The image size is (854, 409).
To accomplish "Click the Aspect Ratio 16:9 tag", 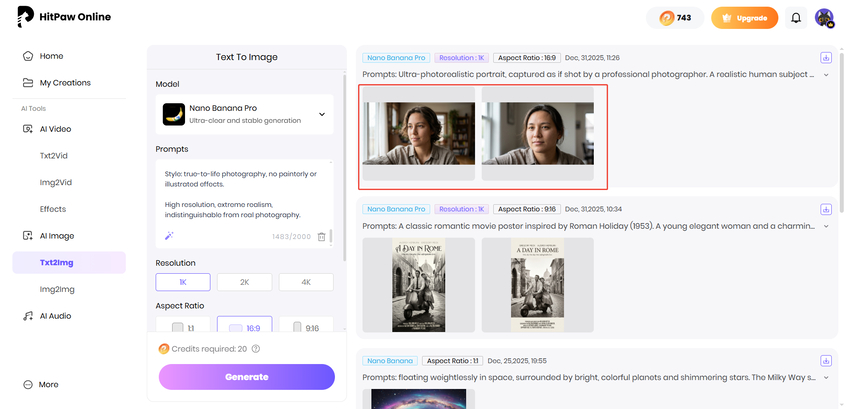I will (x=527, y=58).
